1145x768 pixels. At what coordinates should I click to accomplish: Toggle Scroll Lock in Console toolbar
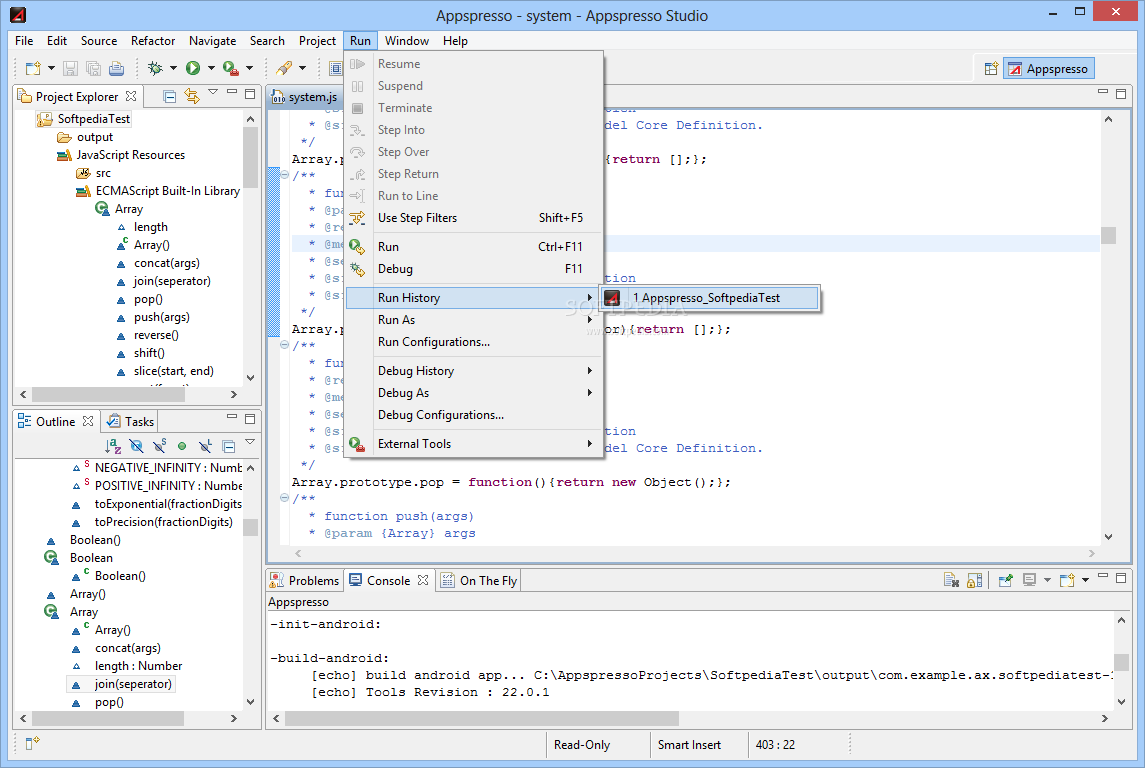coord(974,580)
